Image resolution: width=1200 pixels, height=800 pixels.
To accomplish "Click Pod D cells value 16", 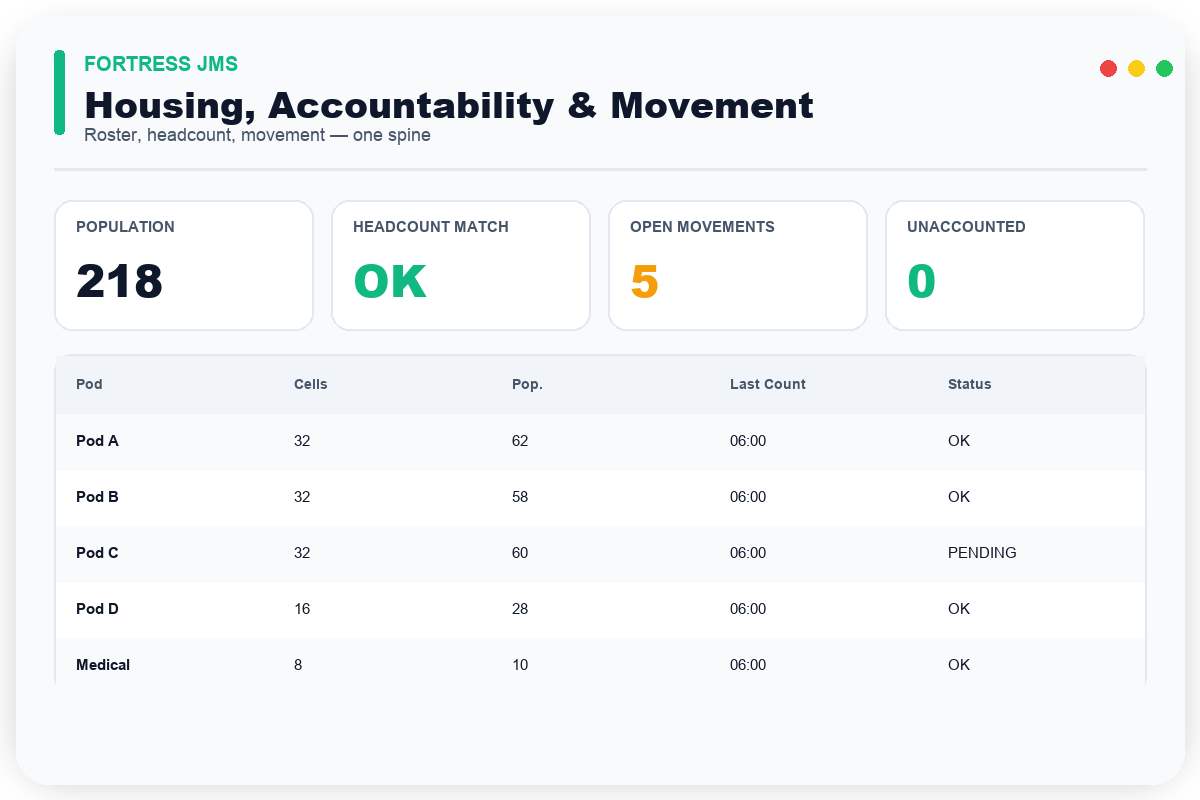I will pyautogui.click(x=302, y=609).
